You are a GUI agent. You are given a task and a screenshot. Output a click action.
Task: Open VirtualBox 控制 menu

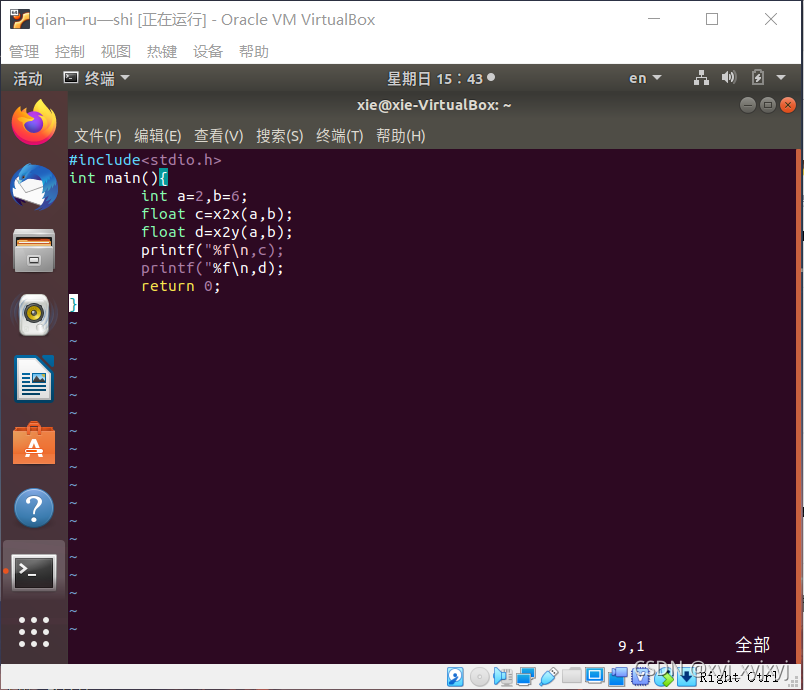pyautogui.click(x=70, y=52)
